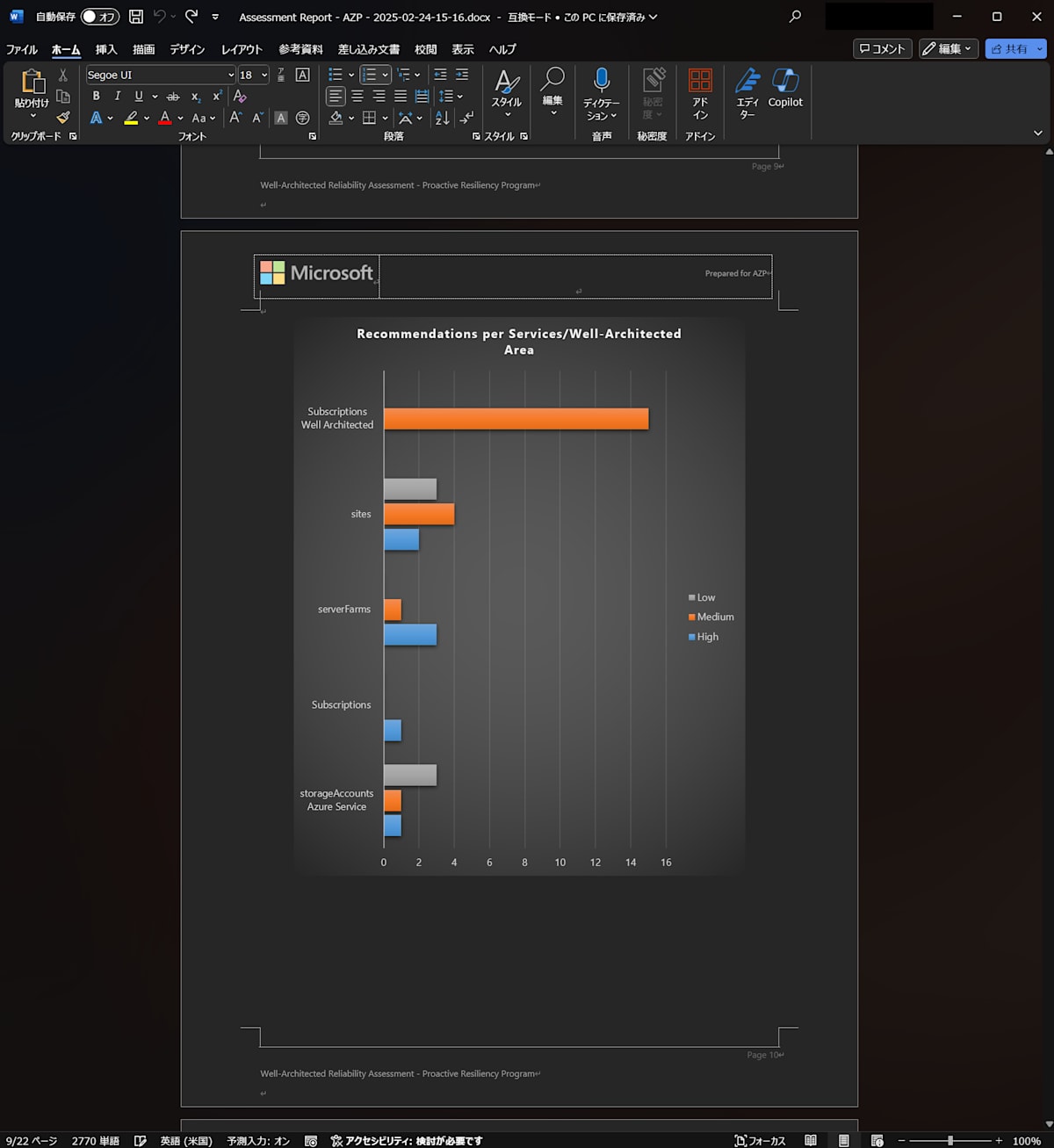The width and height of the screenshot is (1054, 1148).
Task: Click the distributed alignment icon
Action: coord(422,97)
